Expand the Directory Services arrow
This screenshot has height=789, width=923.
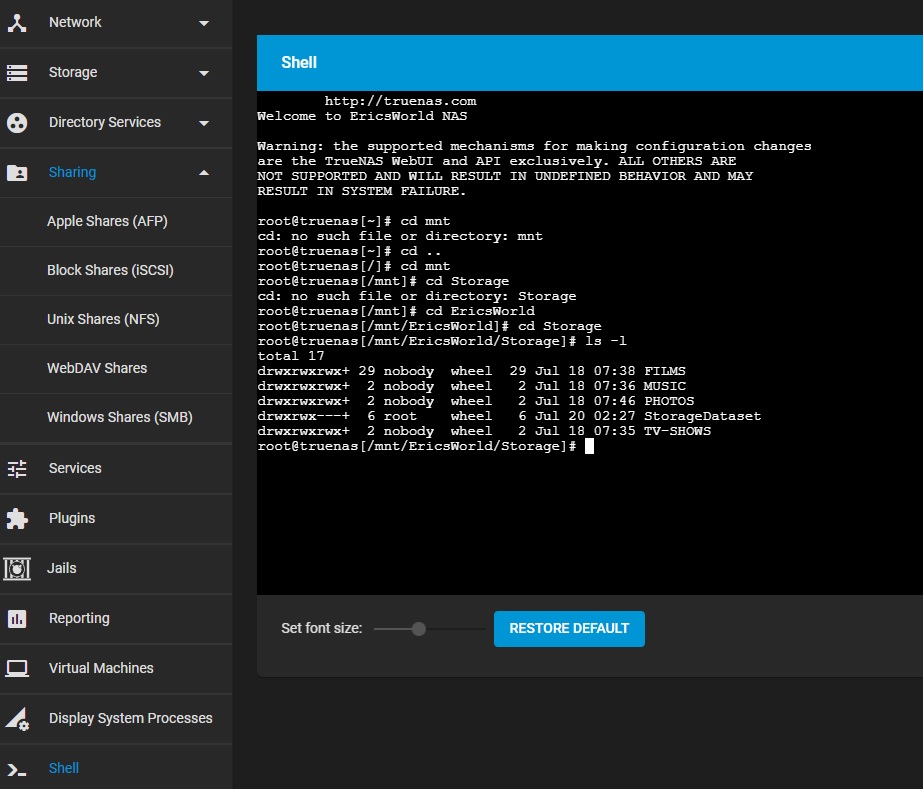point(204,123)
